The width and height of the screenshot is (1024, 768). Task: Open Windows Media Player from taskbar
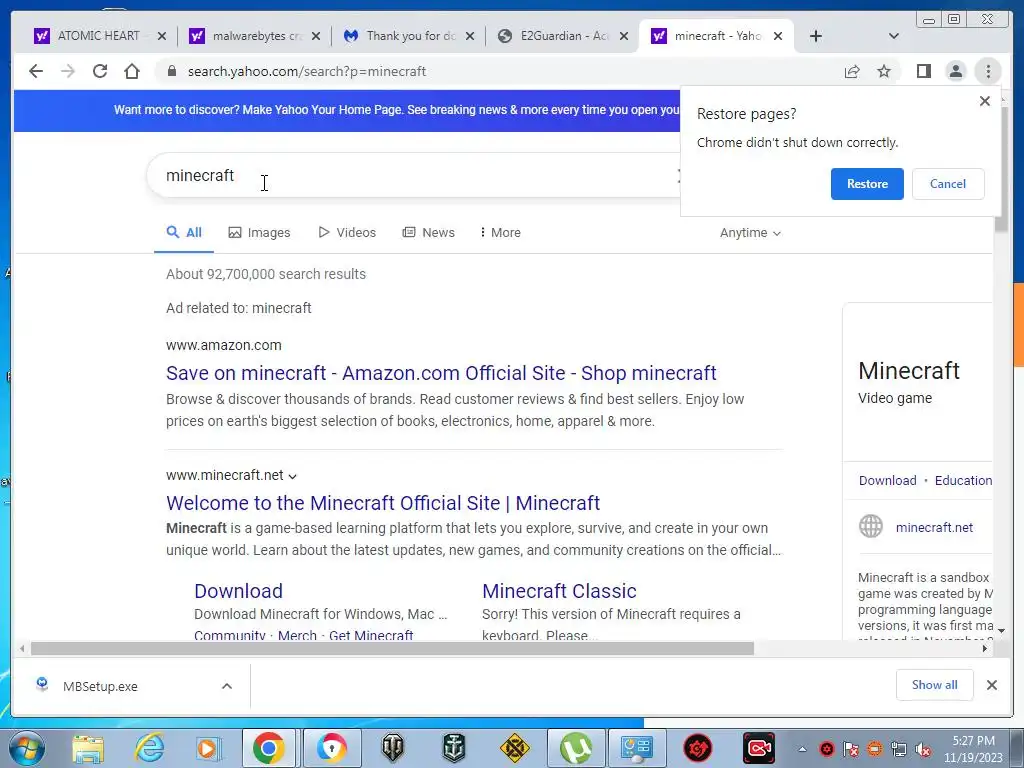coord(209,748)
